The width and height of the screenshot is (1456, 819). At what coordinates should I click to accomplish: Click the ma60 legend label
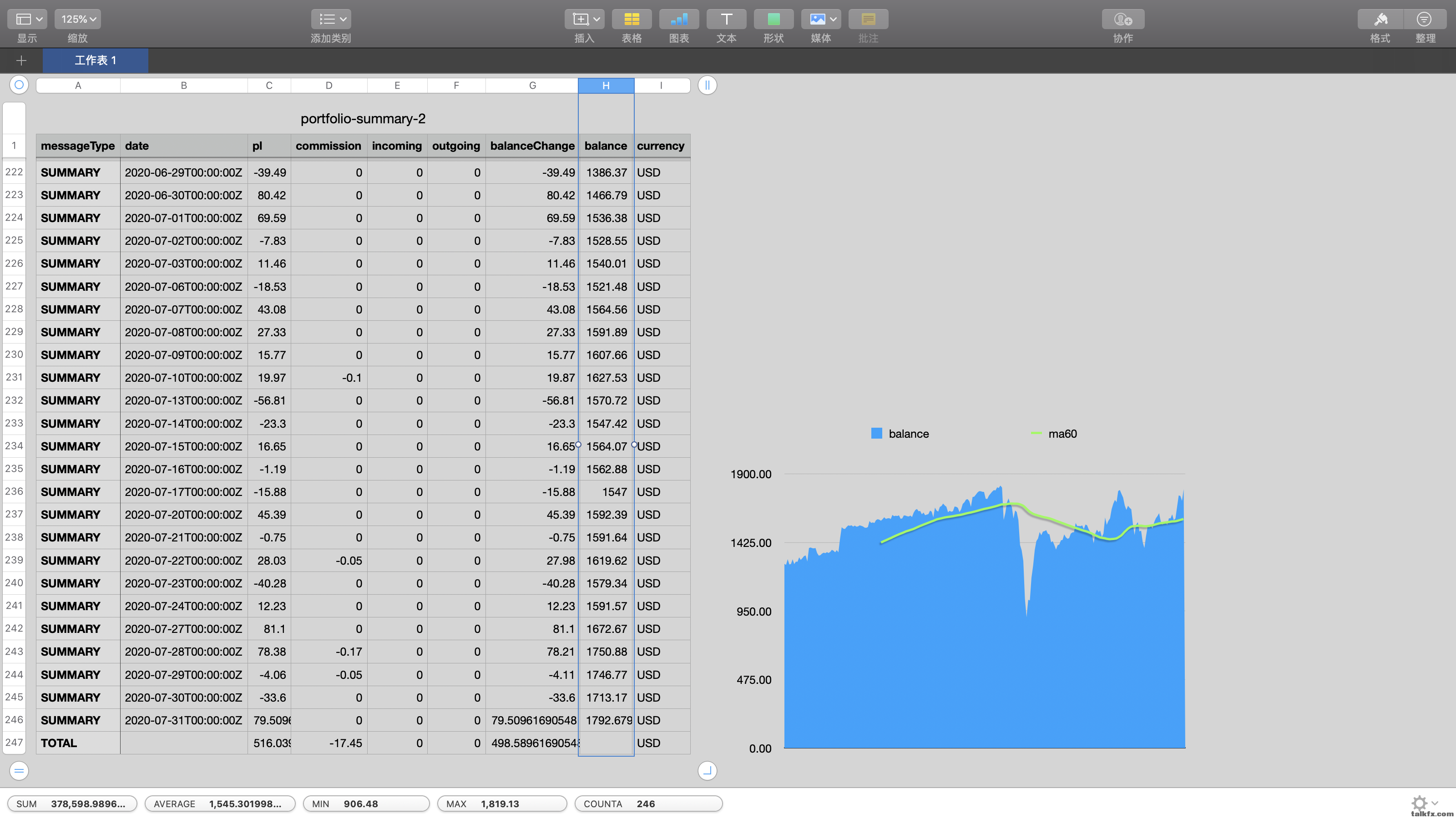click(1062, 434)
